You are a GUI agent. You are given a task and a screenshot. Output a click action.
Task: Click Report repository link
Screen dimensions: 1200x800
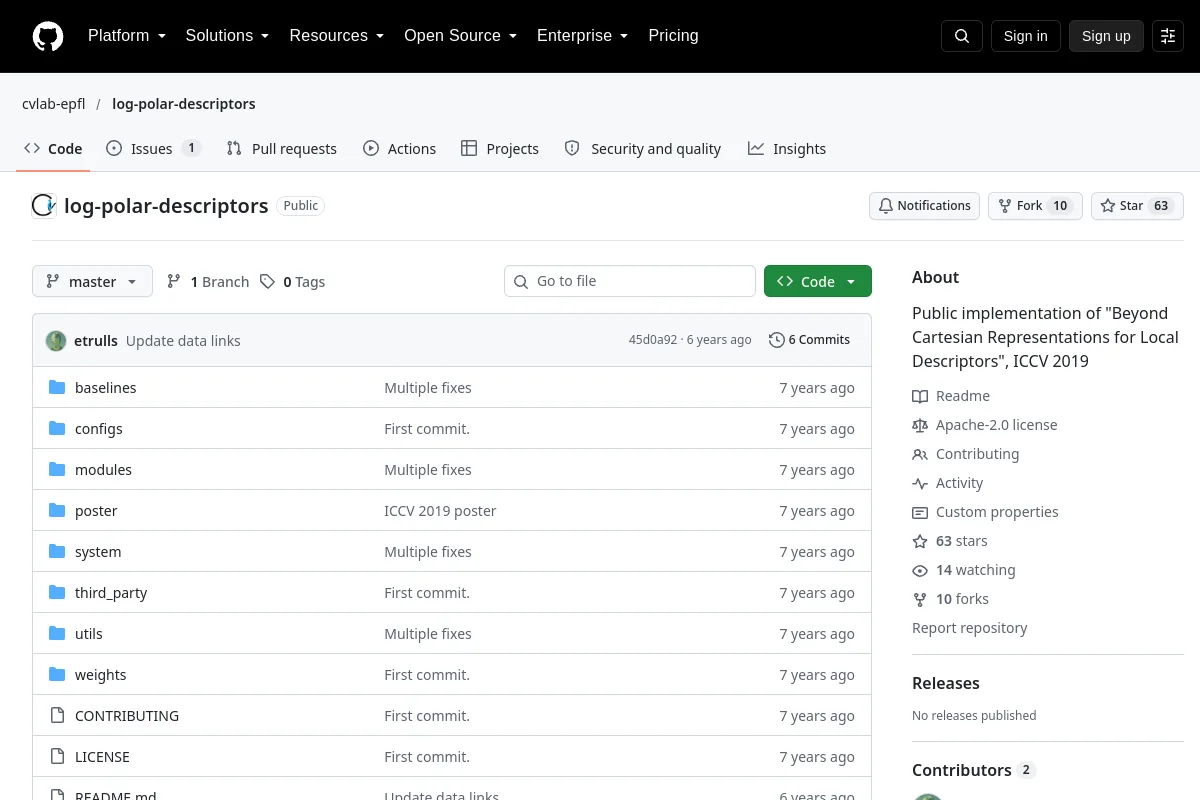click(x=970, y=628)
